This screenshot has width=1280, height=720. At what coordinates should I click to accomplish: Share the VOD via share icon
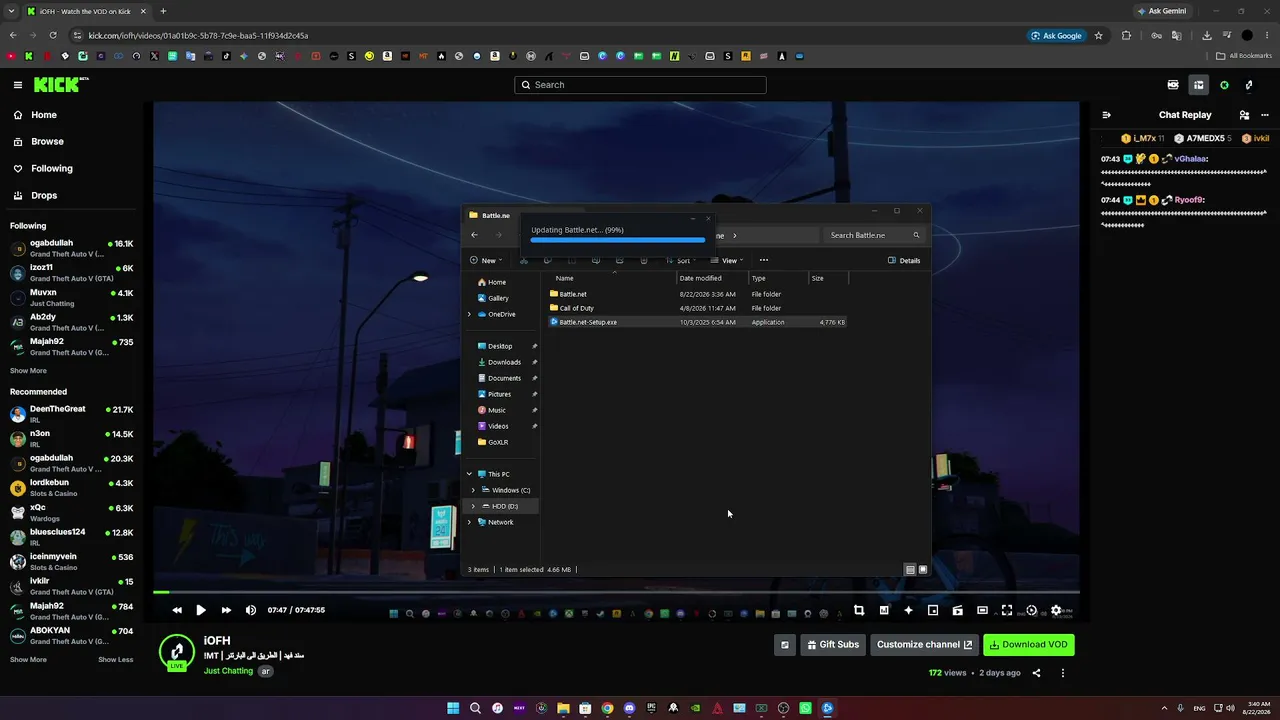click(x=1036, y=673)
